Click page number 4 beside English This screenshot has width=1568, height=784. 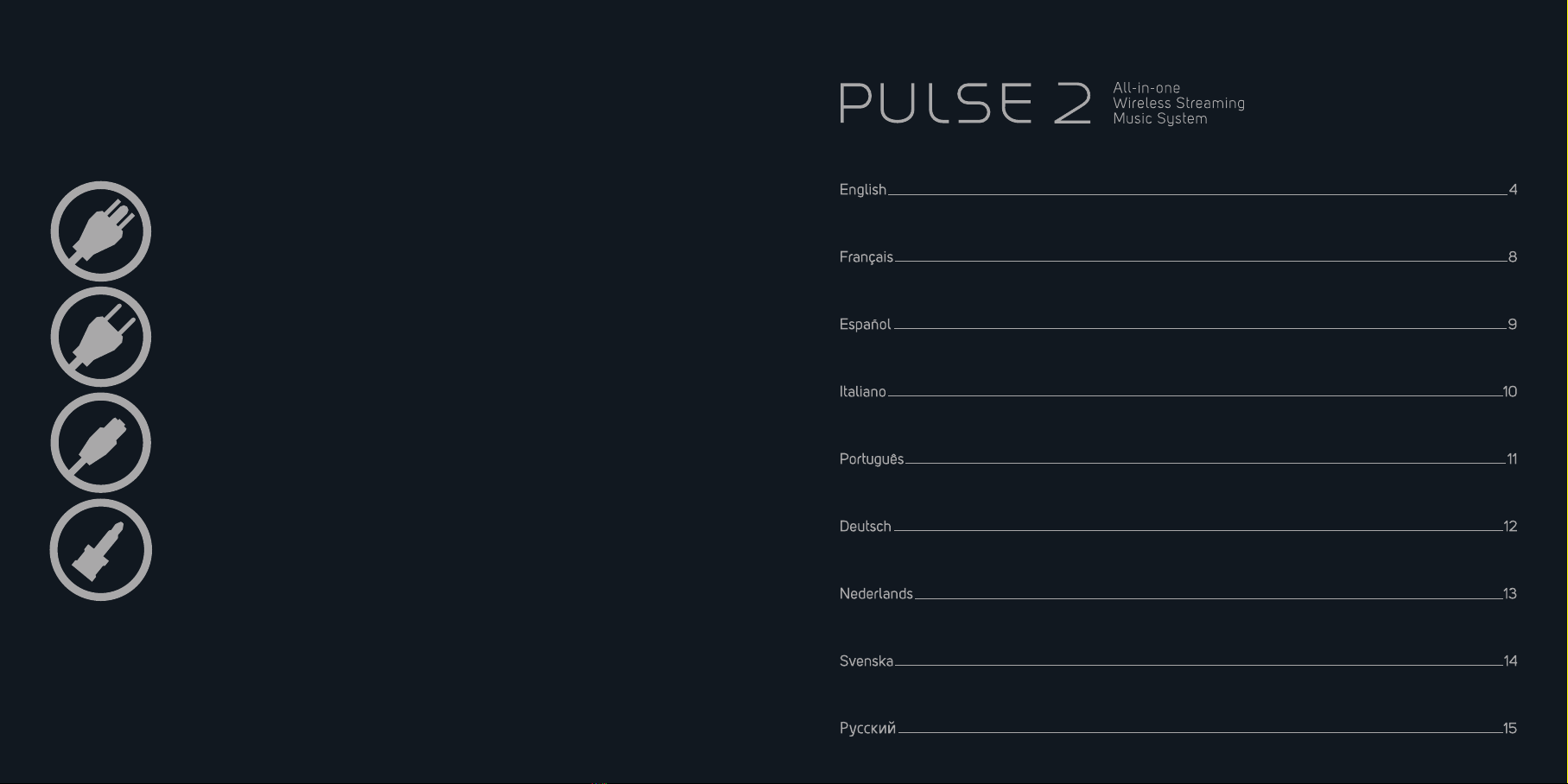[1513, 190]
